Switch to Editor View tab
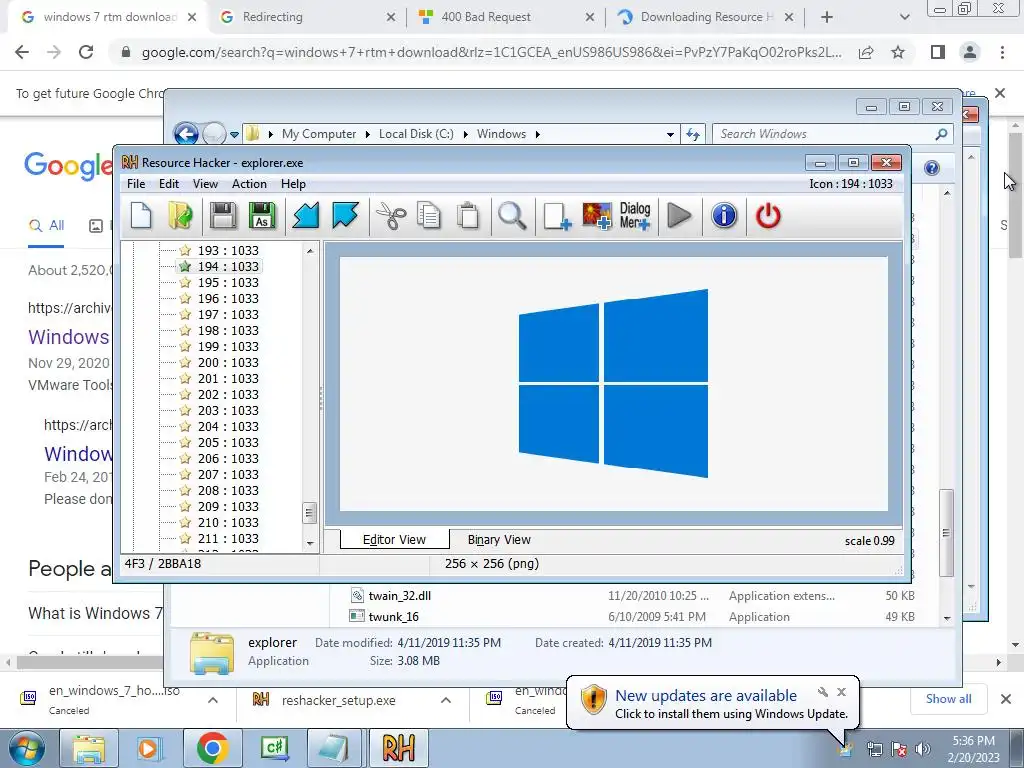Viewport: 1024px width, 768px height. (394, 539)
